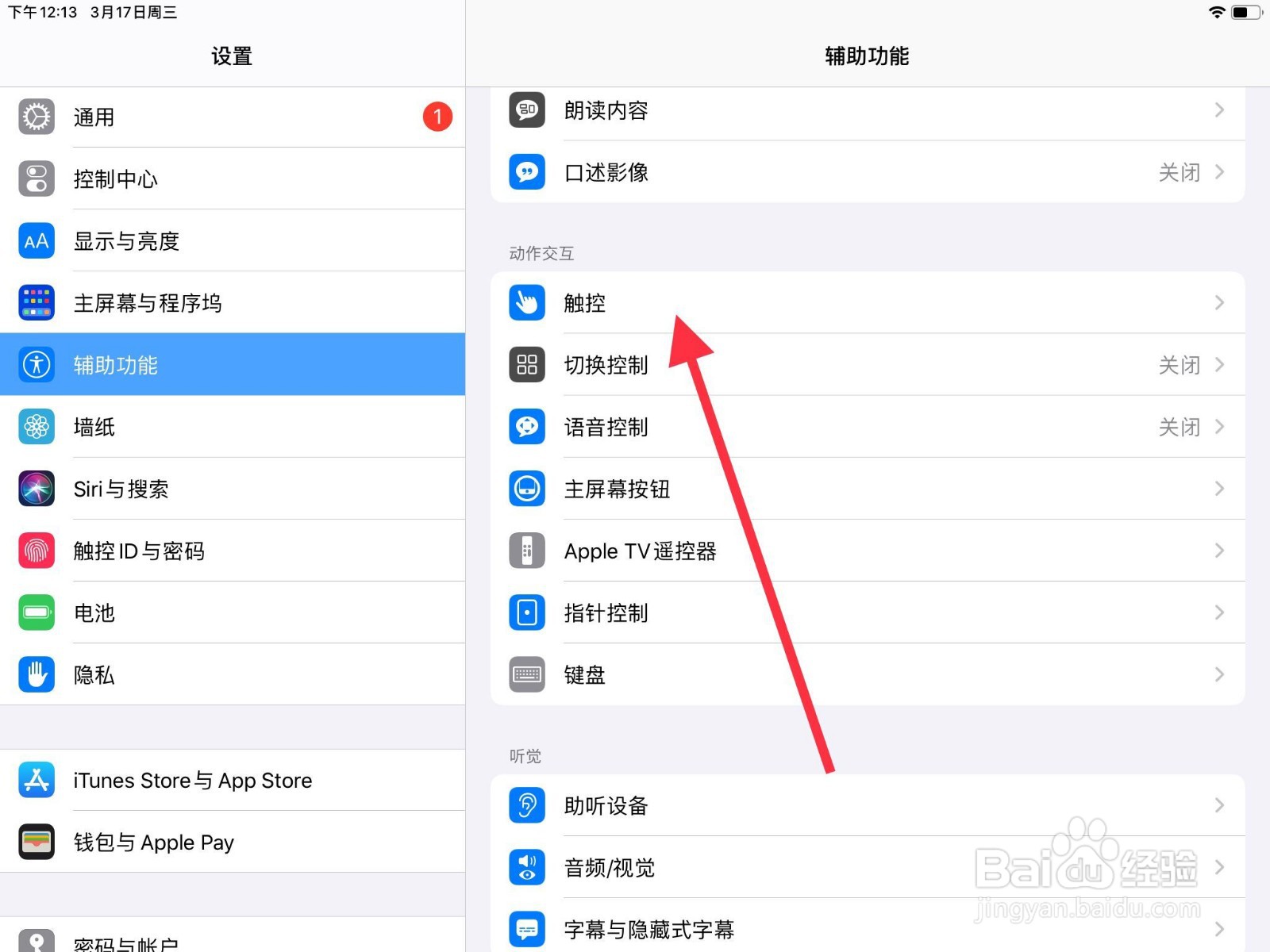Viewport: 1270px width, 952px height.
Task: Open chevron on 切换控制 row
Action: point(1220,364)
